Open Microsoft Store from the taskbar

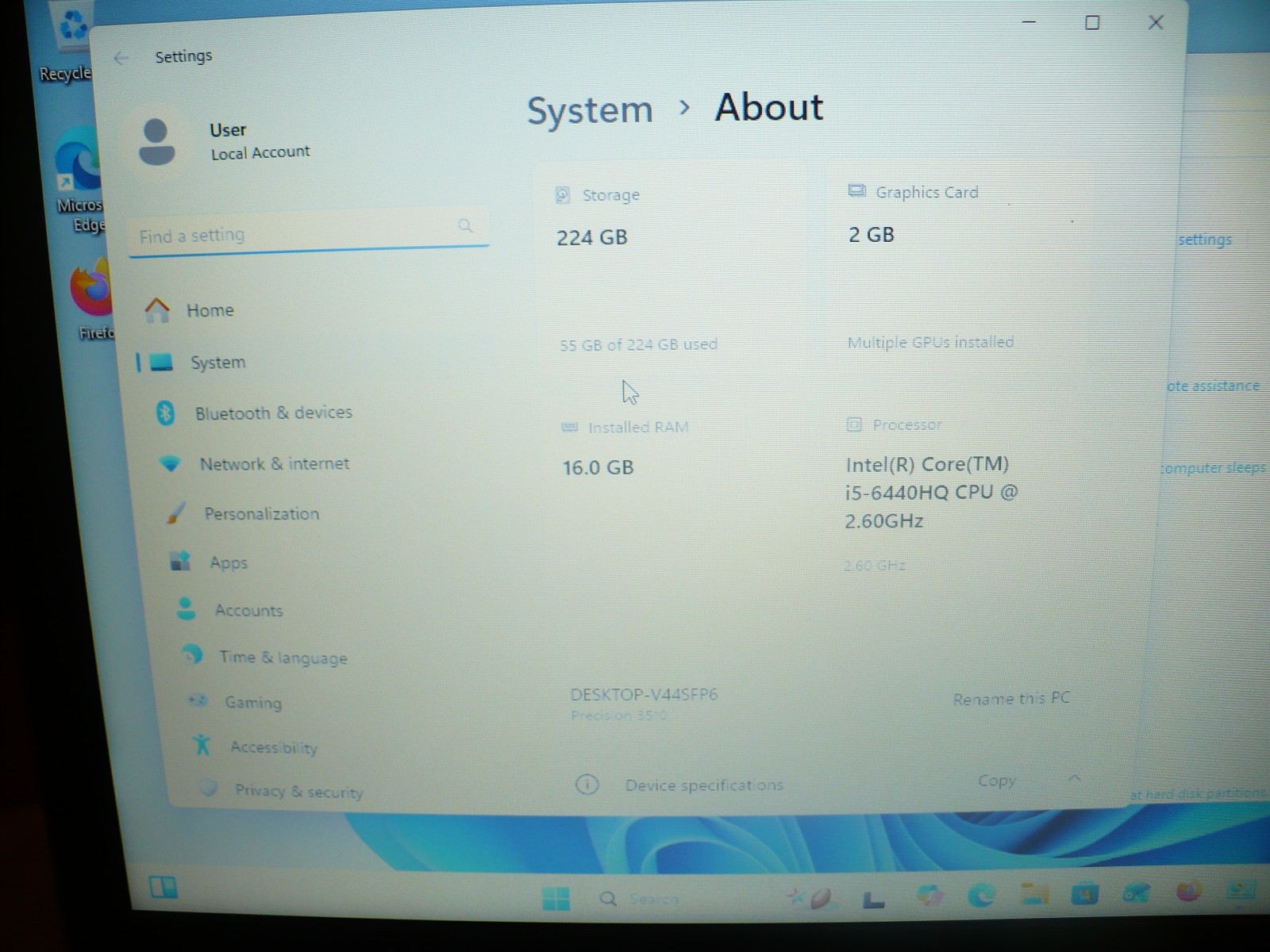(1085, 895)
